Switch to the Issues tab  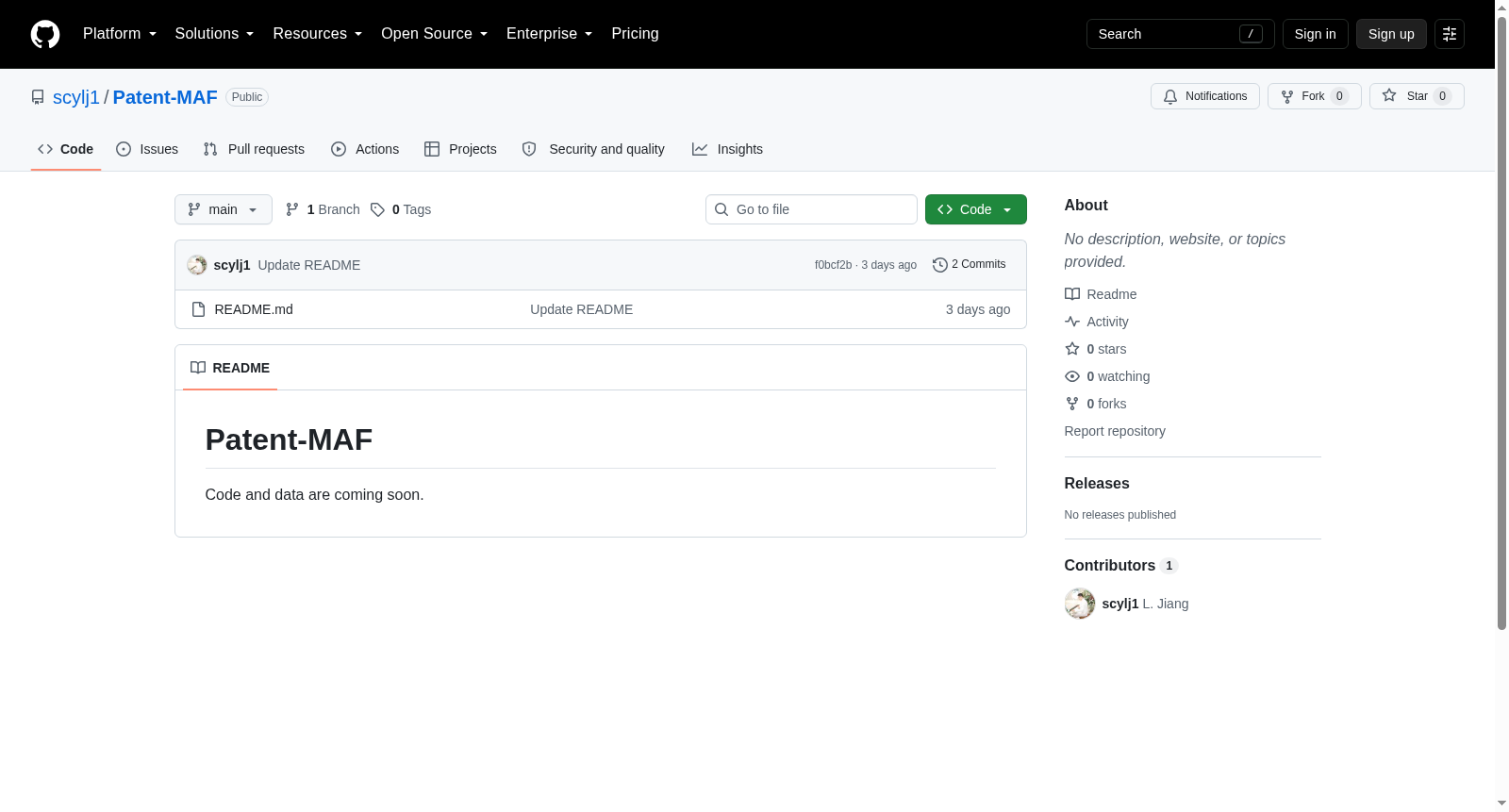pos(147,149)
